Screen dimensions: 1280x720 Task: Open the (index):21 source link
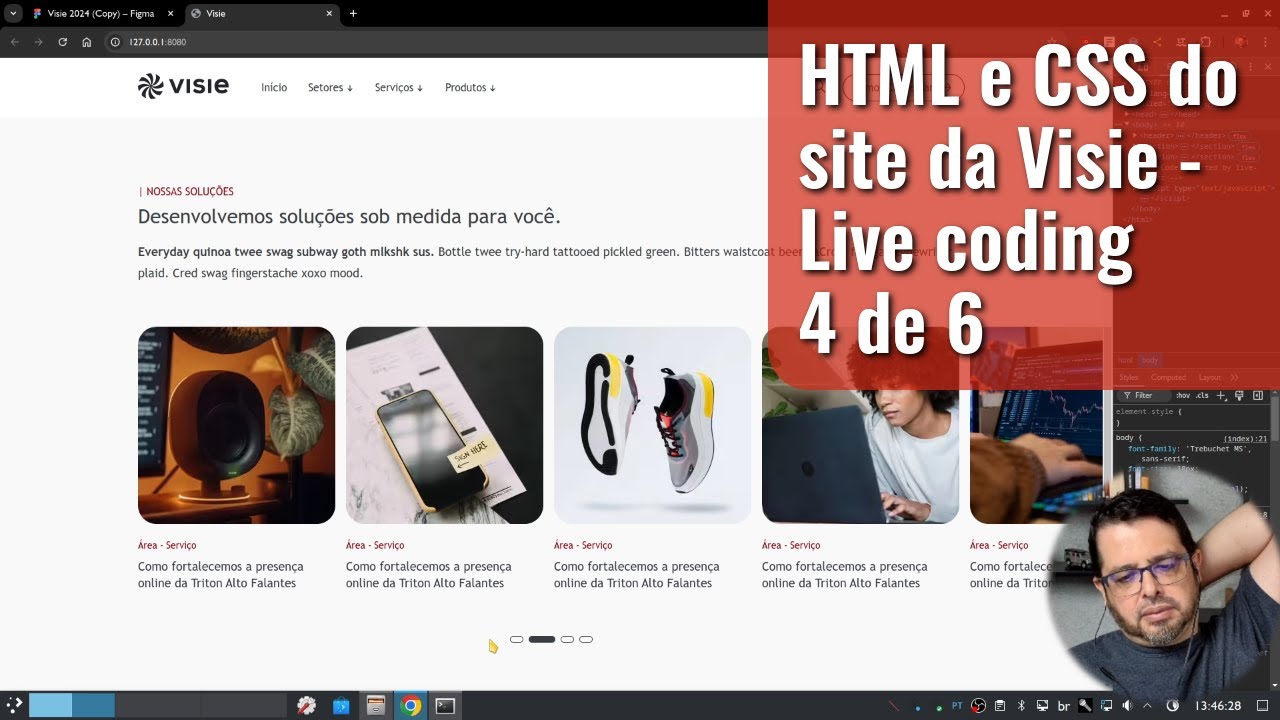pyautogui.click(x=1245, y=438)
